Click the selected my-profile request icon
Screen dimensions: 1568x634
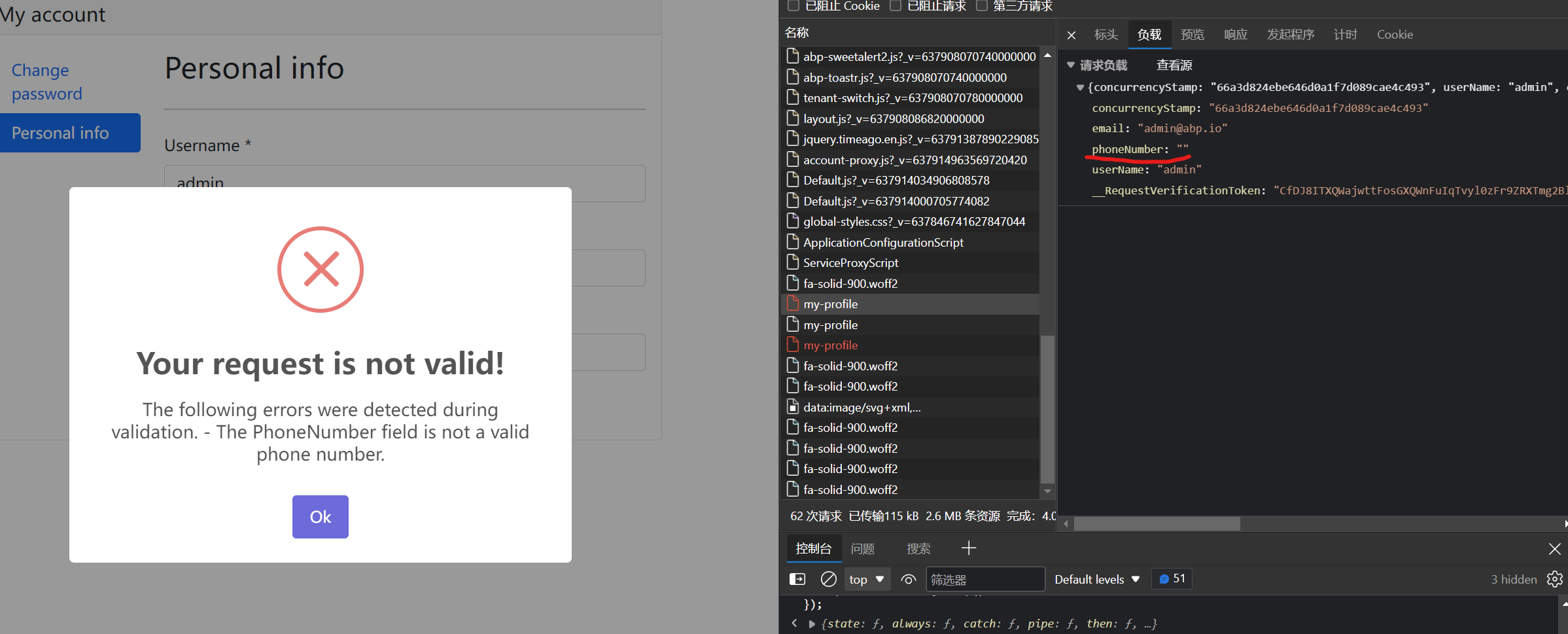(x=793, y=304)
